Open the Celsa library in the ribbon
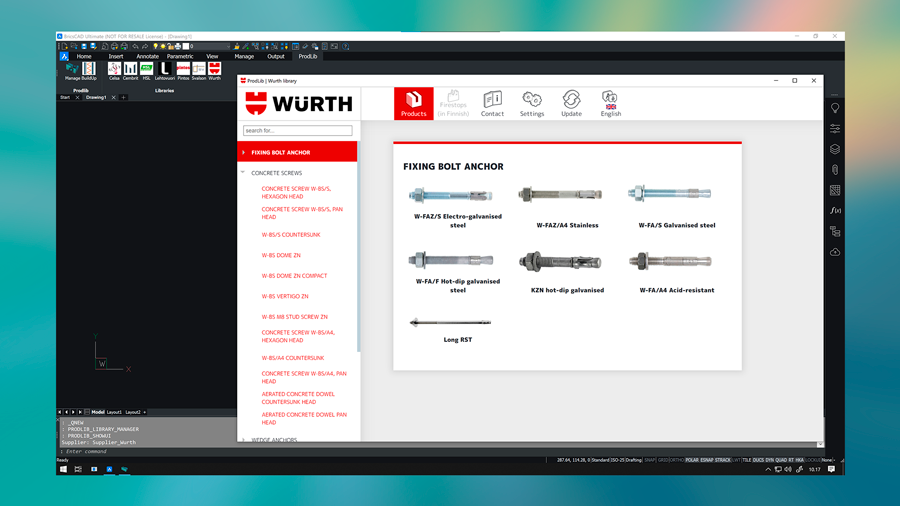Image resolution: width=900 pixels, height=506 pixels. pos(114,71)
